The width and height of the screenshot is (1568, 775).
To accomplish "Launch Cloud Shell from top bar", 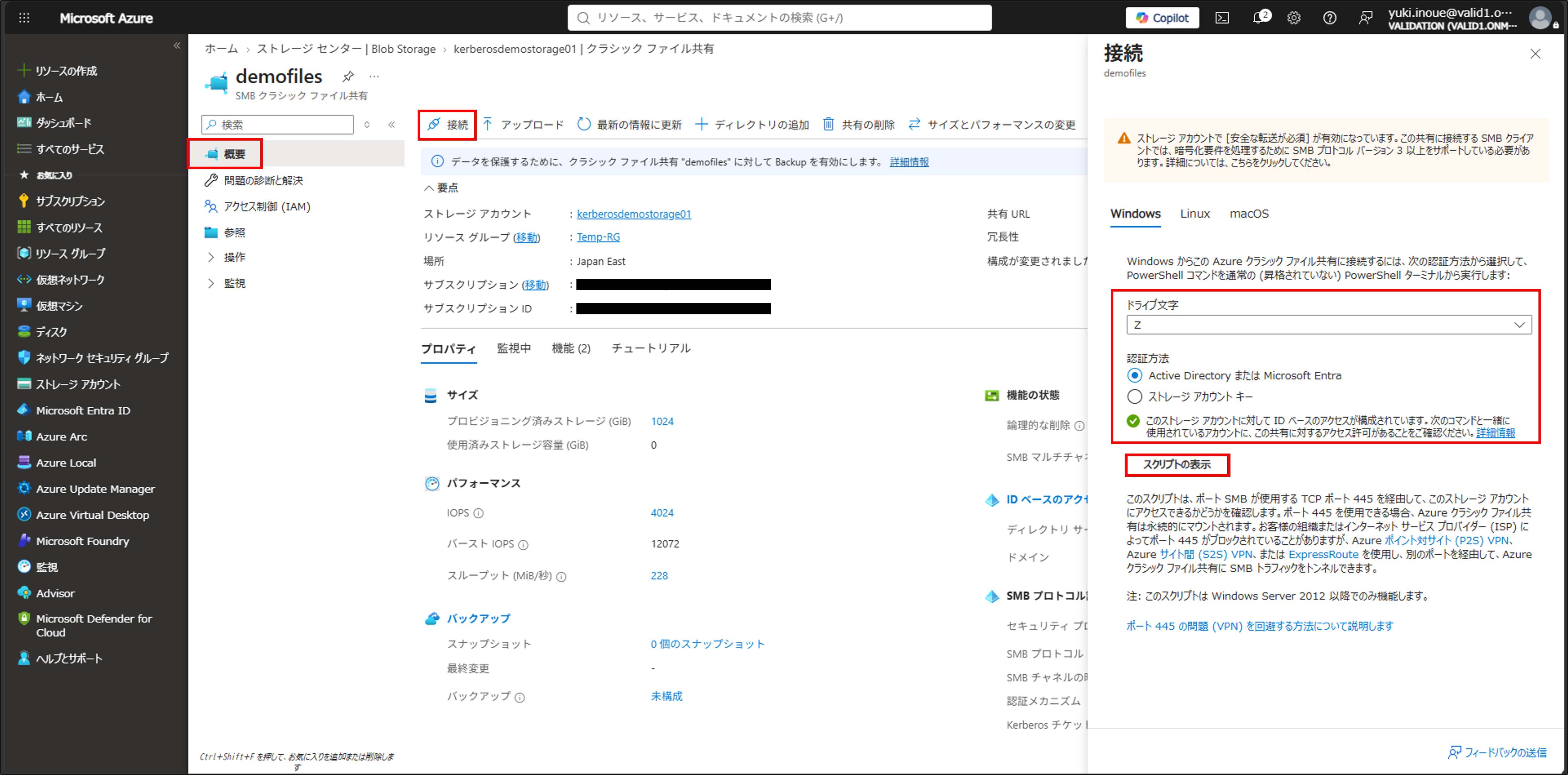I will (1222, 18).
